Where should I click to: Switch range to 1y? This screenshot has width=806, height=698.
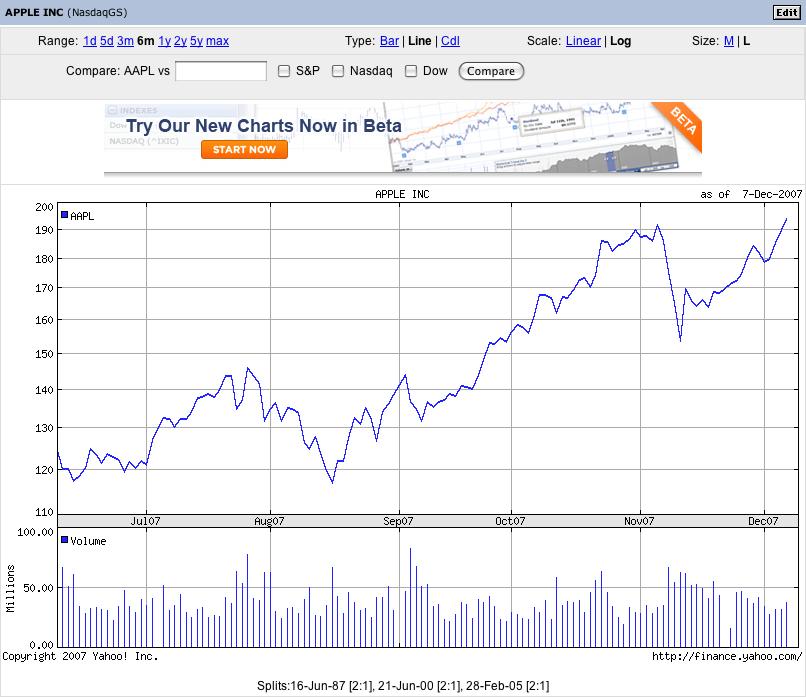pos(164,41)
